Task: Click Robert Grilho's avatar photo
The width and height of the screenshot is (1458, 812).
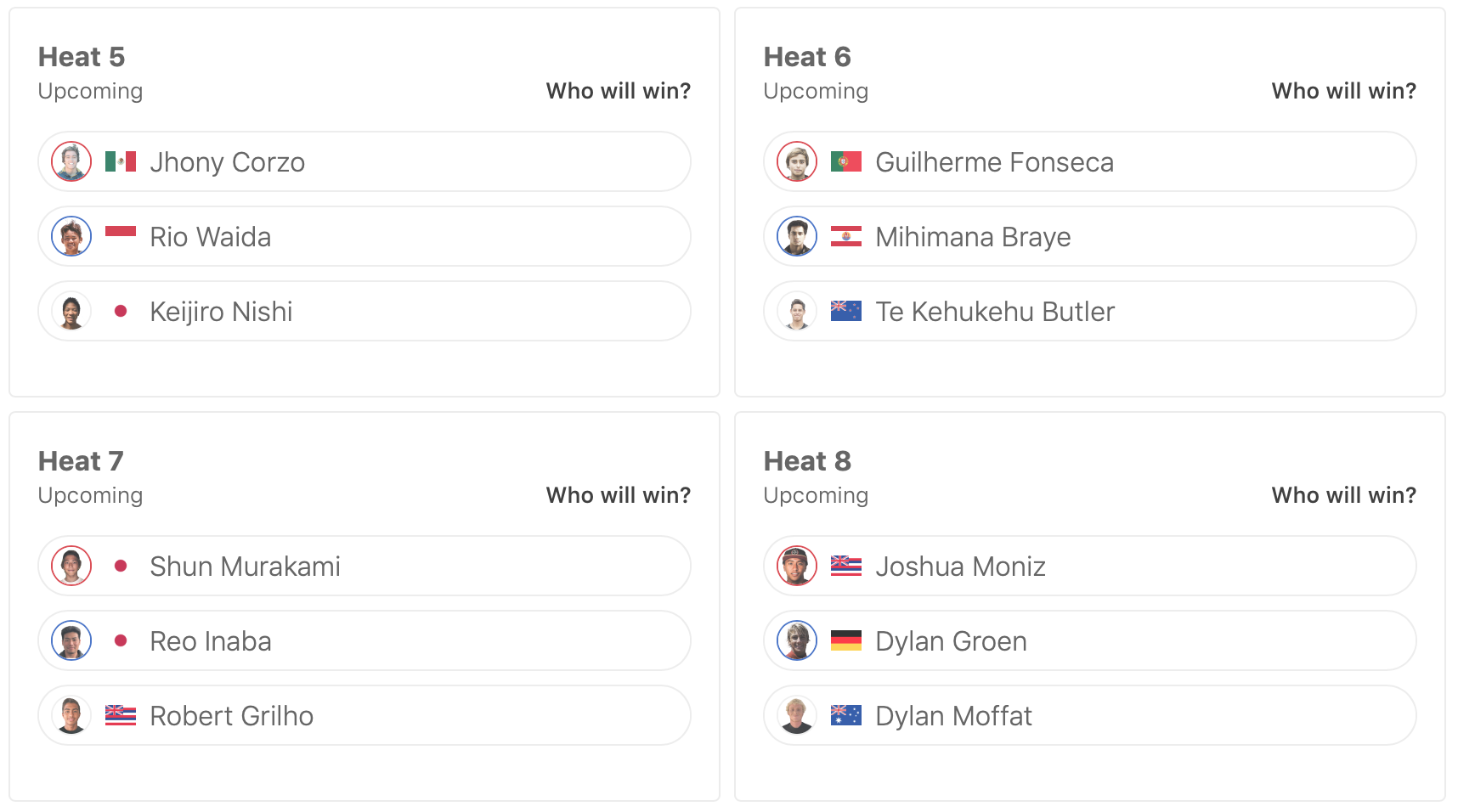Action: 71,715
